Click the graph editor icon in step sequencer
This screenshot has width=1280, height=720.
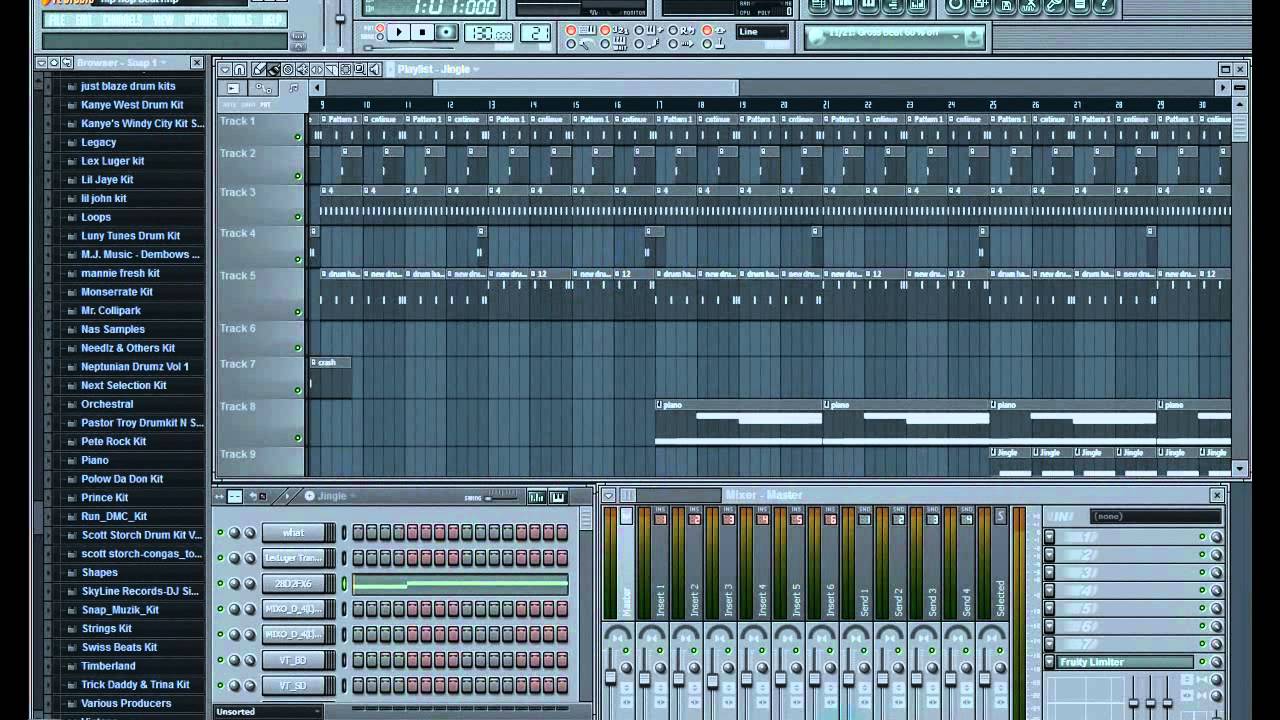(537, 497)
